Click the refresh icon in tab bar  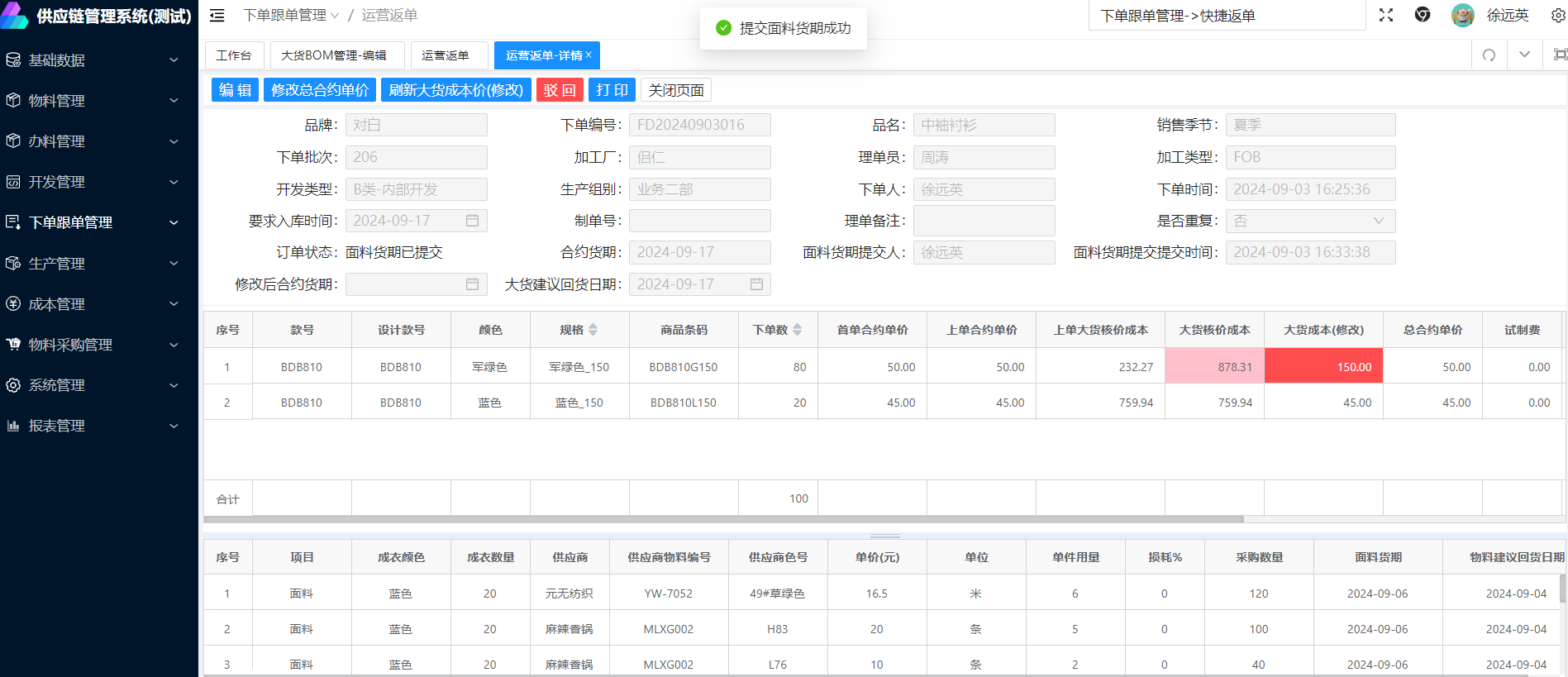[x=1489, y=55]
